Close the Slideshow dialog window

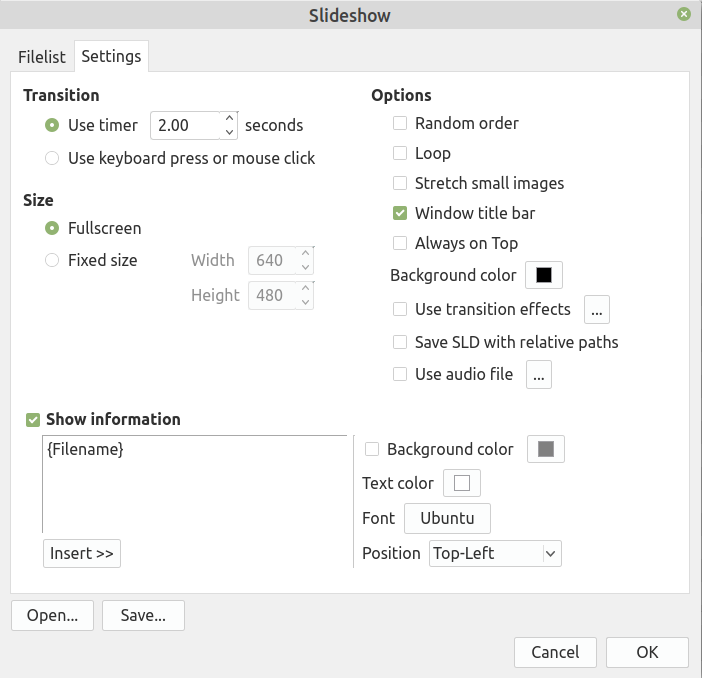(x=683, y=15)
